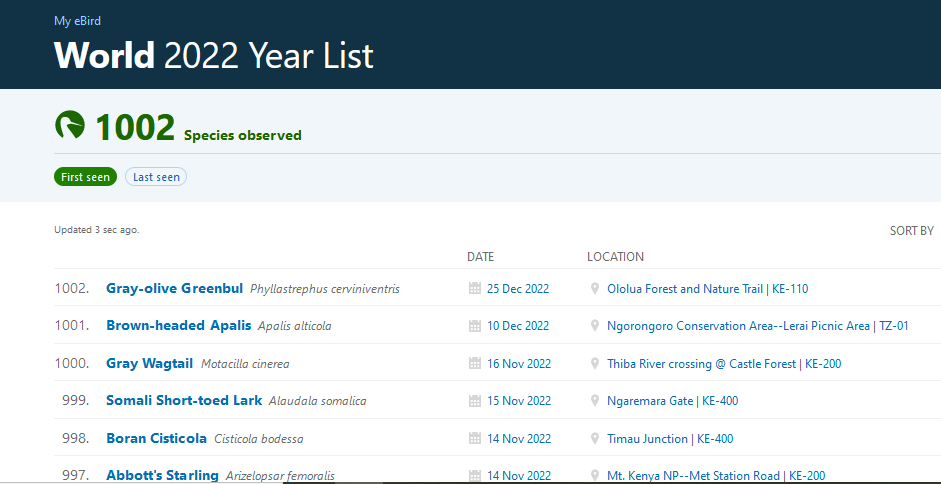Click Abbott's Starling's 14 Nov 2022 date
The width and height of the screenshot is (941, 484).
519,476
